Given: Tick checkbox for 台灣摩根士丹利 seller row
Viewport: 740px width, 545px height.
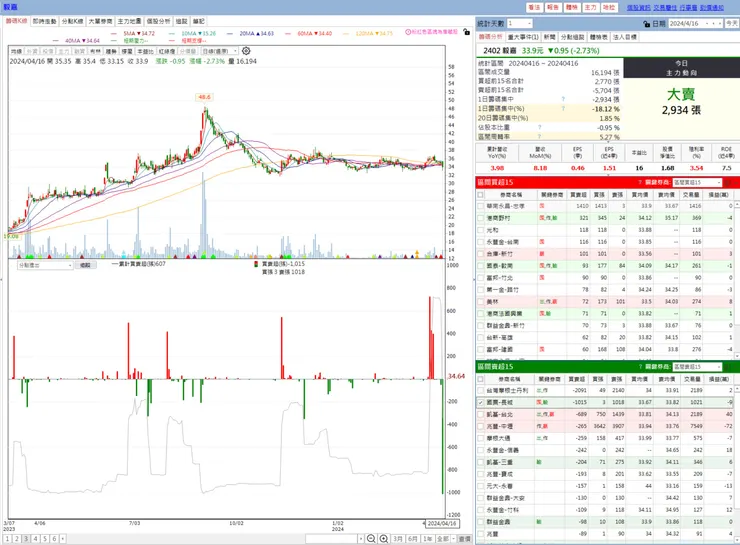Looking at the screenshot, I should 480,391.
